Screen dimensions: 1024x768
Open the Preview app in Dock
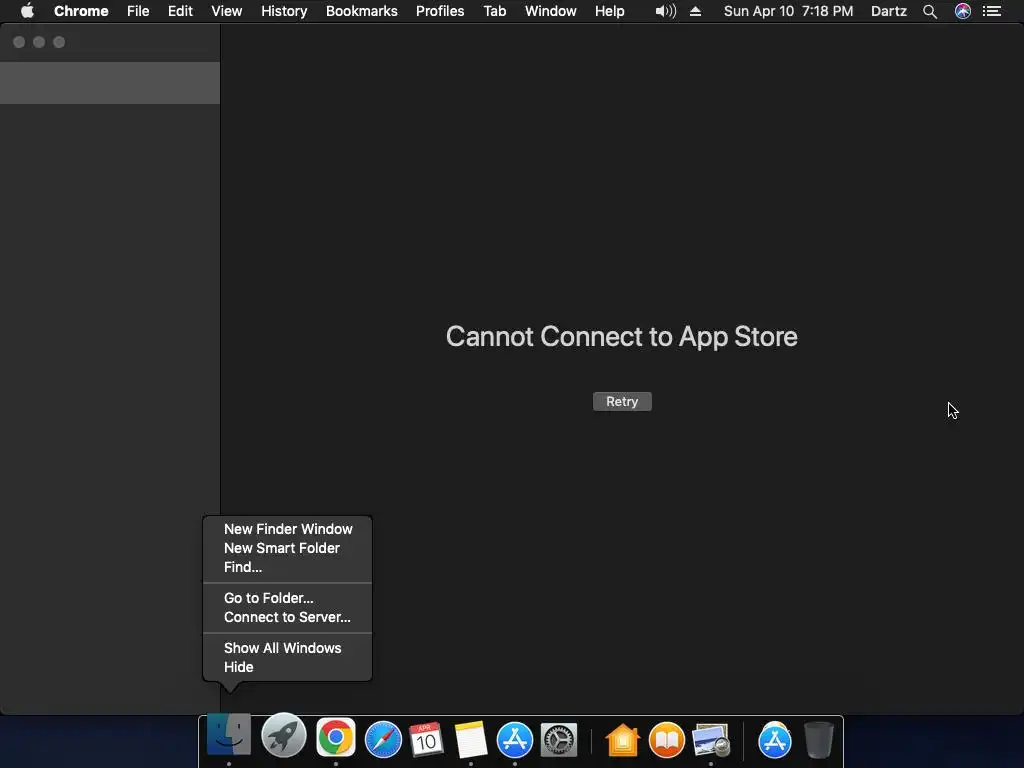coord(711,741)
